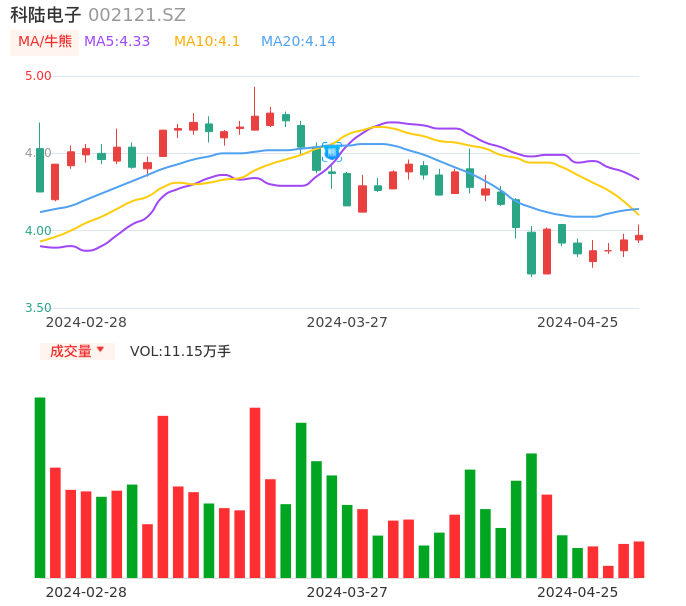Select the MA10:4.1 legend label
This screenshot has height=606, width=686.
pos(207,42)
